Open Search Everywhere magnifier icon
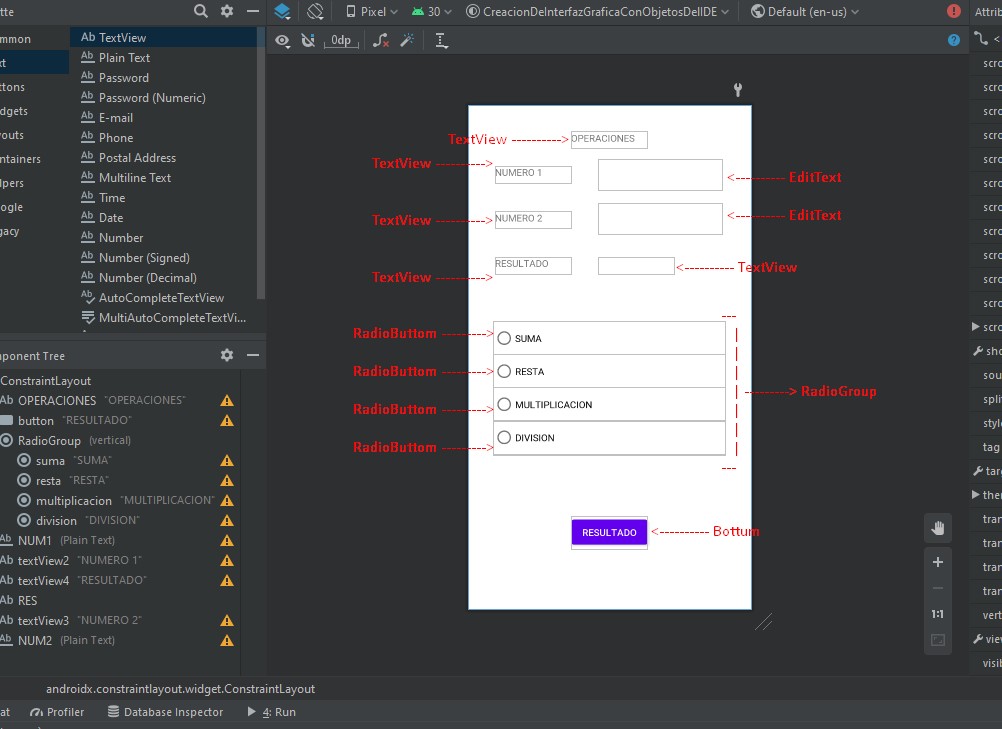The height and width of the screenshot is (729, 1002). [200, 12]
